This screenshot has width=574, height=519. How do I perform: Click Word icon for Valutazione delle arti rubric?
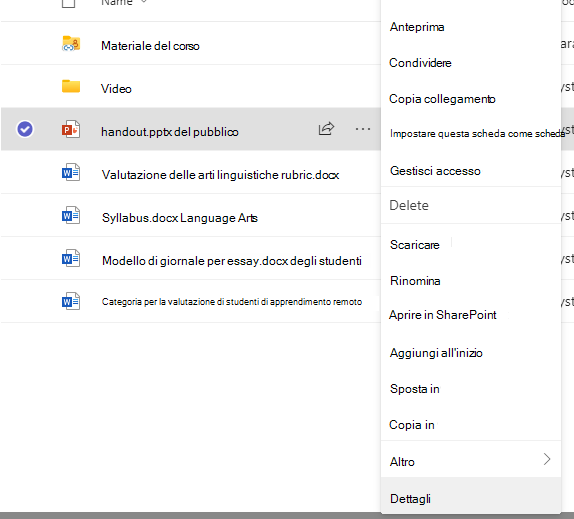[x=71, y=172]
